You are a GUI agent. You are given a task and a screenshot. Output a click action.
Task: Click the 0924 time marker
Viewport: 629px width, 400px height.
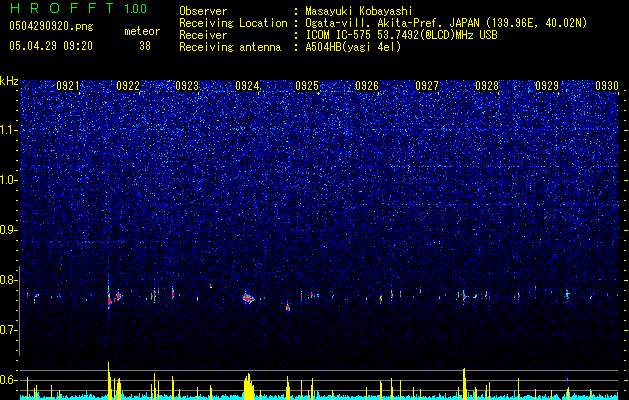tap(247, 86)
